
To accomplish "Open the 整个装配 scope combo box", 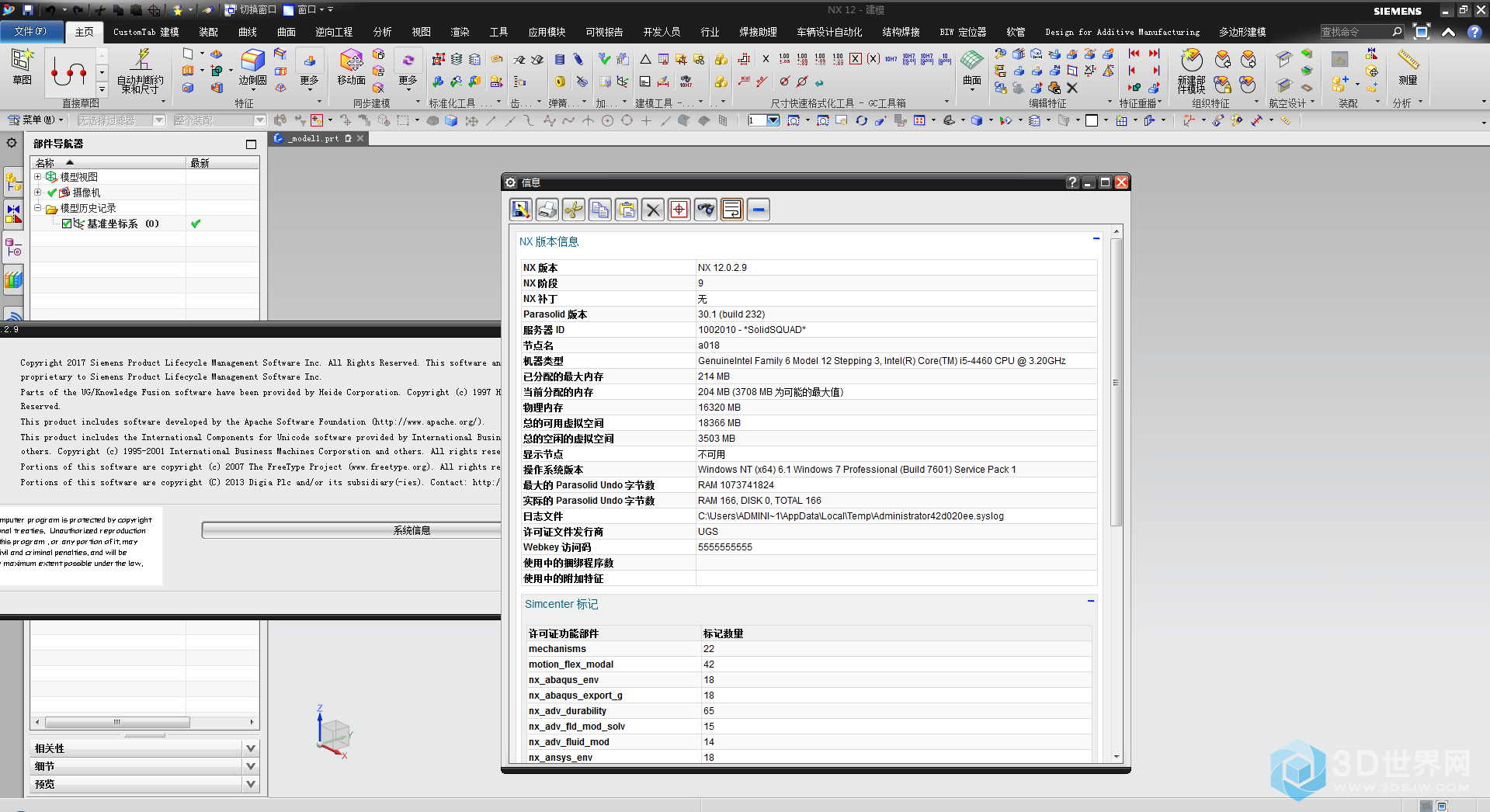I will click(x=220, y=120).
